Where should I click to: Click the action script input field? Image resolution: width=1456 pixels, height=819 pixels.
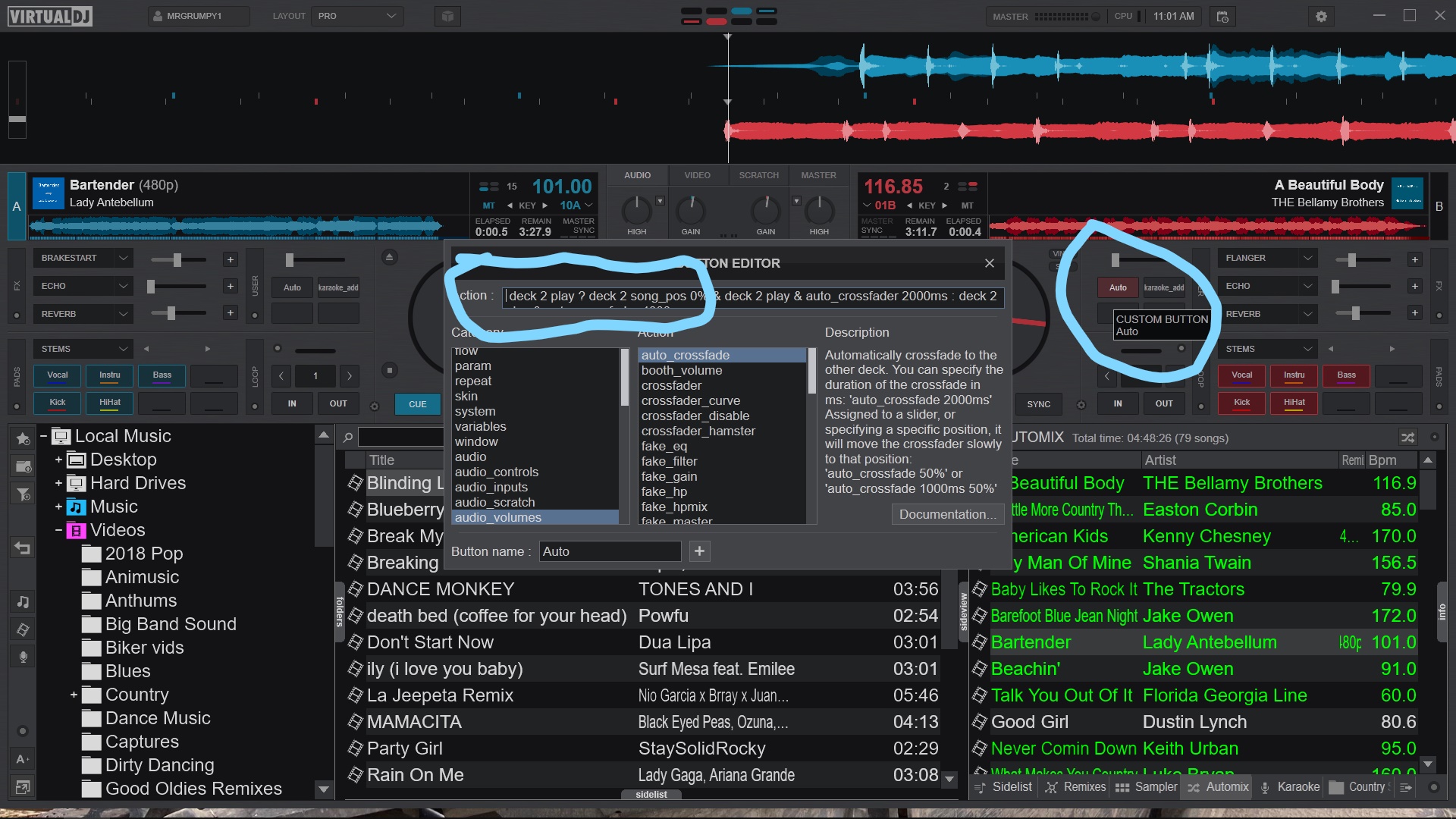tap(753, 297)
